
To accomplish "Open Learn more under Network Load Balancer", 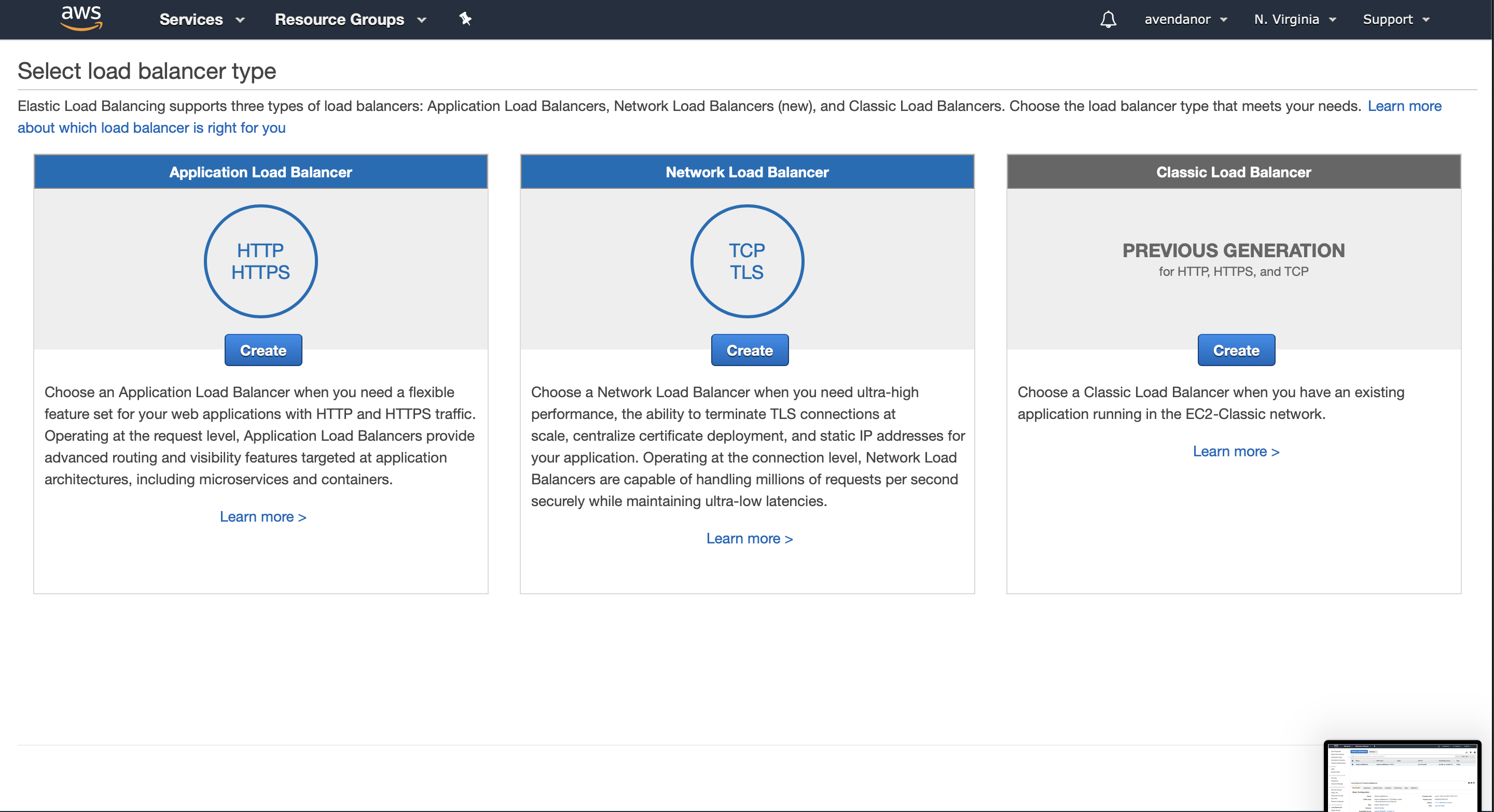I will tap(749, 538).
